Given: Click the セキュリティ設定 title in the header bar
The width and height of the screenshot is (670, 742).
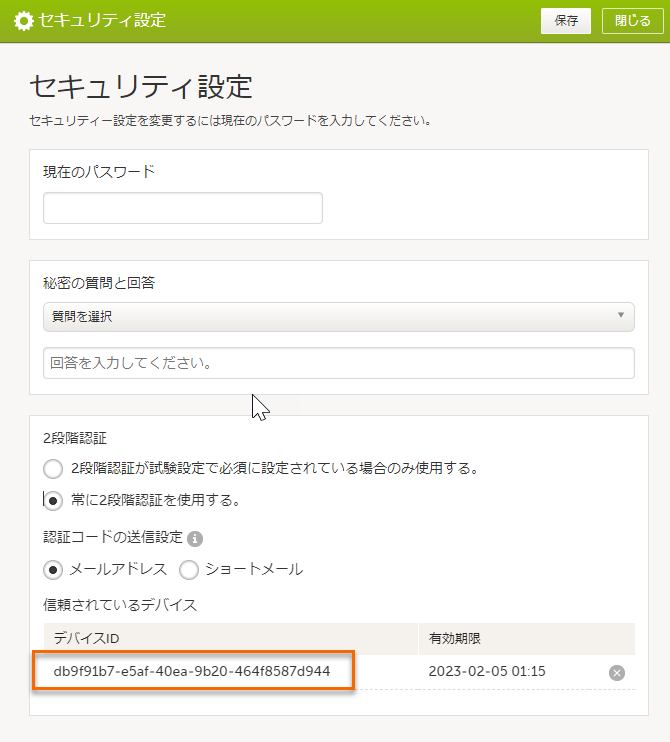Looking at the screenshot, I should (x=102, y=20).
